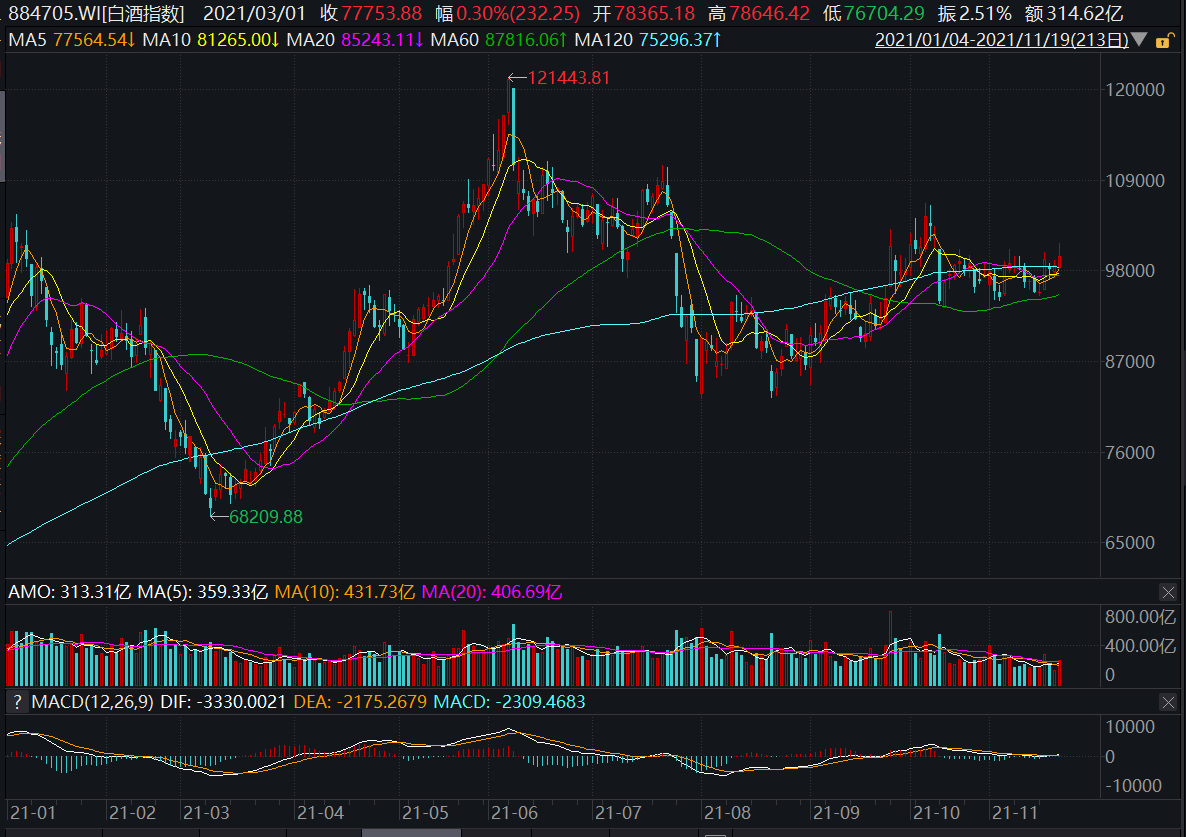Viewport: 1186px width, 837px height.
Task: Close the AMO volume panel
Action: [x=1167, y=592]
